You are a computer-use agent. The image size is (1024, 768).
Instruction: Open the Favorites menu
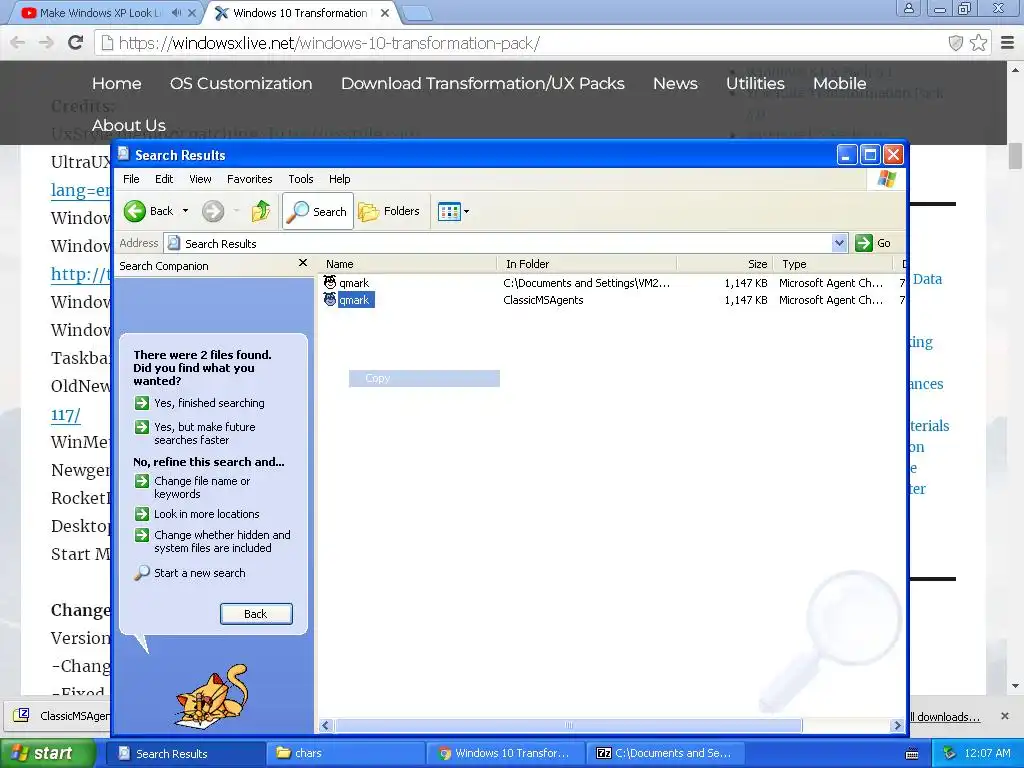coord(249,179)
